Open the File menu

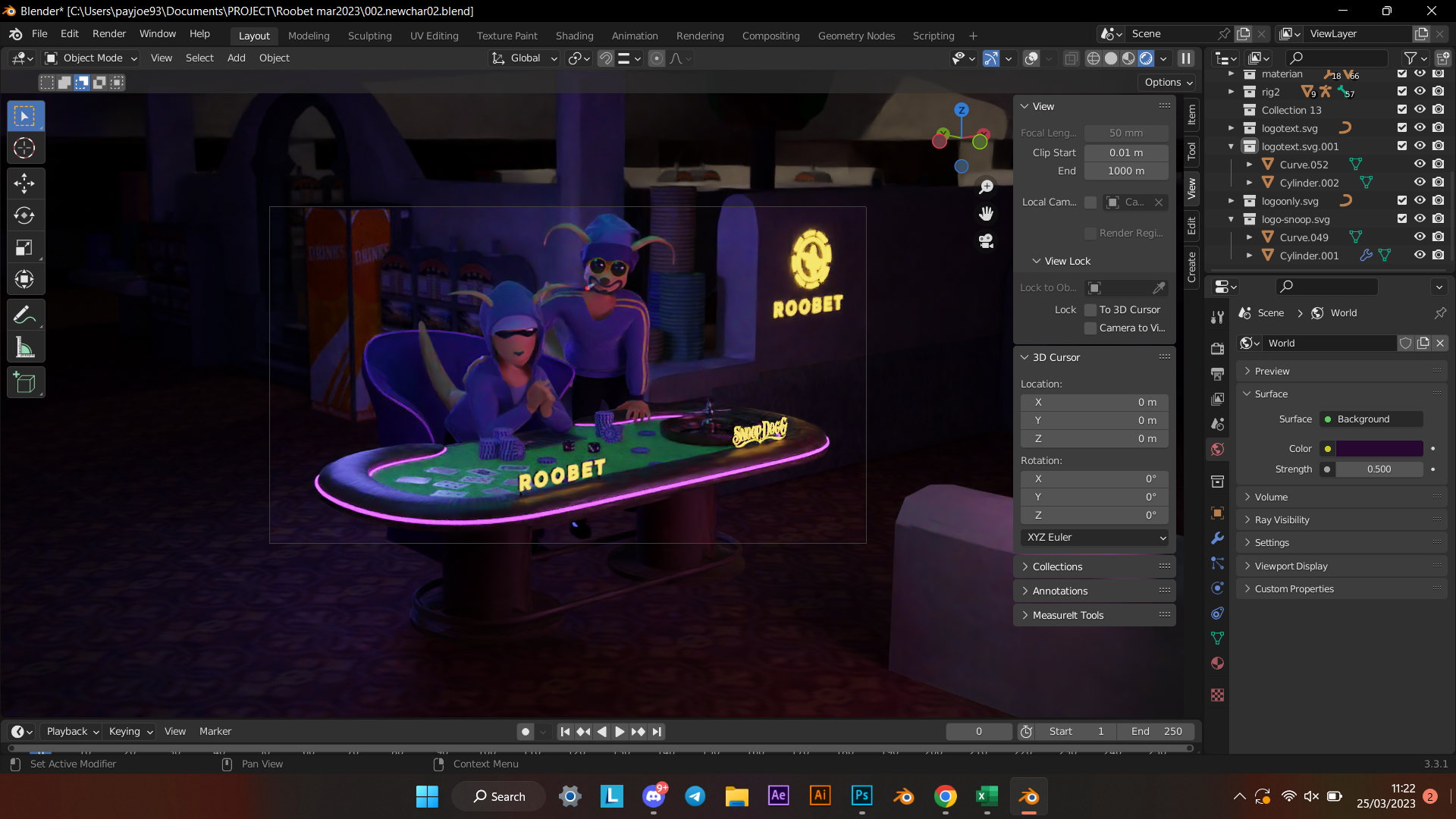coord(39,34)
